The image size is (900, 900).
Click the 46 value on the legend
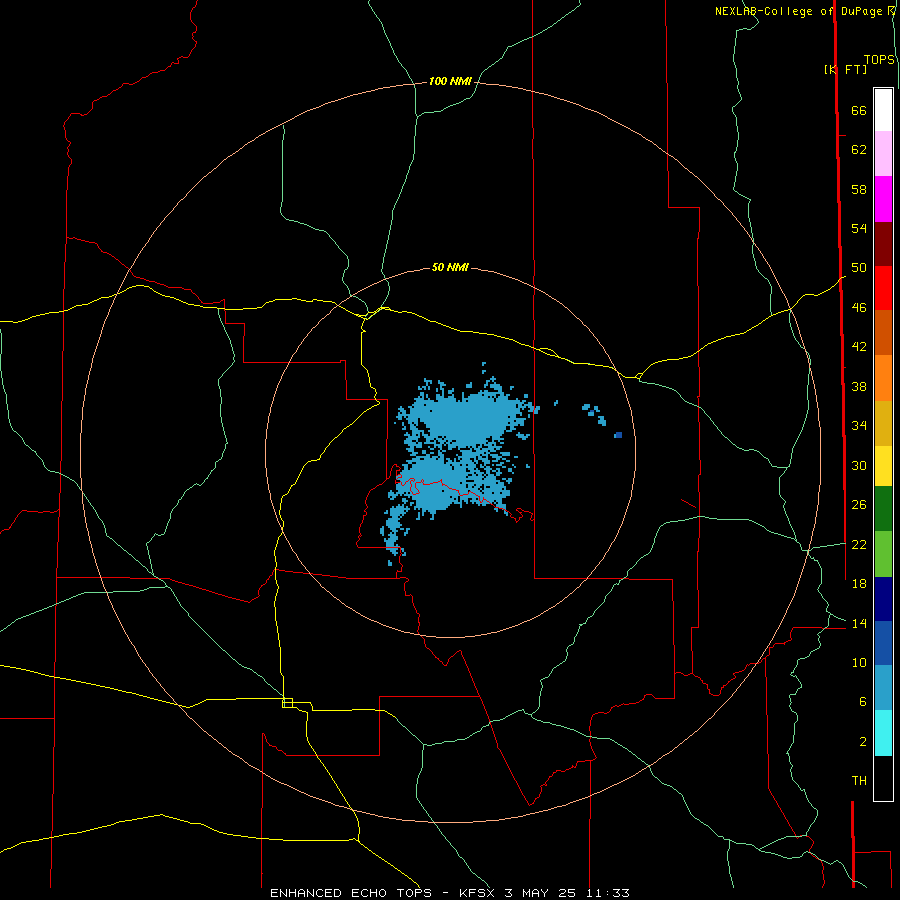859,308
